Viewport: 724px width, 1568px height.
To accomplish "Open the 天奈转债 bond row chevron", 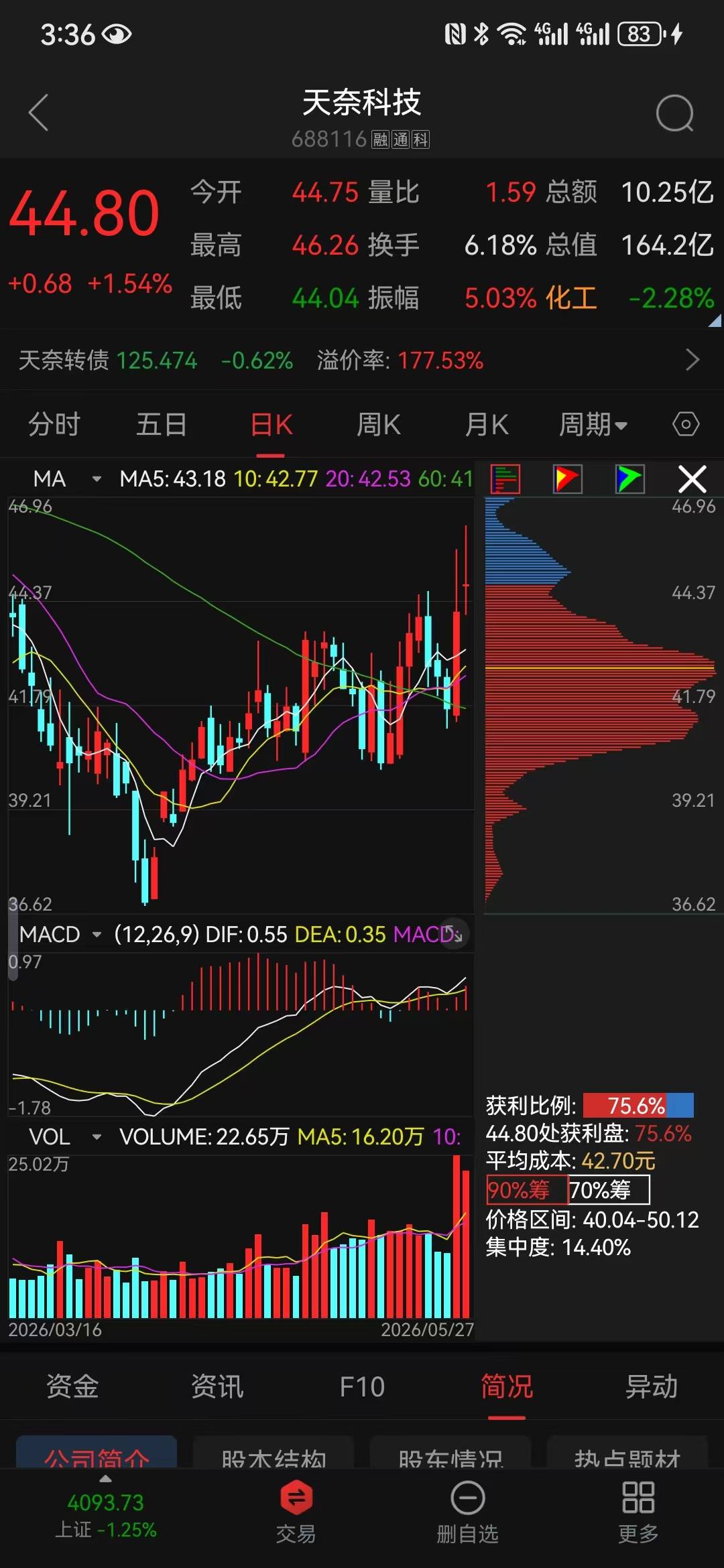I will click(693, 360).
